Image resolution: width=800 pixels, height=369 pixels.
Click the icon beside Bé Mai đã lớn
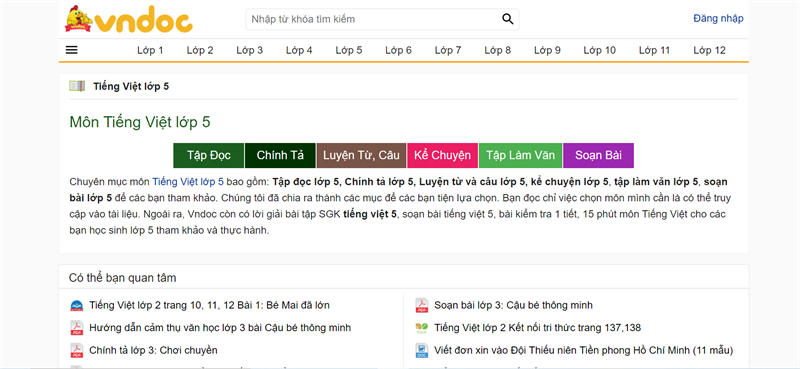77,306
